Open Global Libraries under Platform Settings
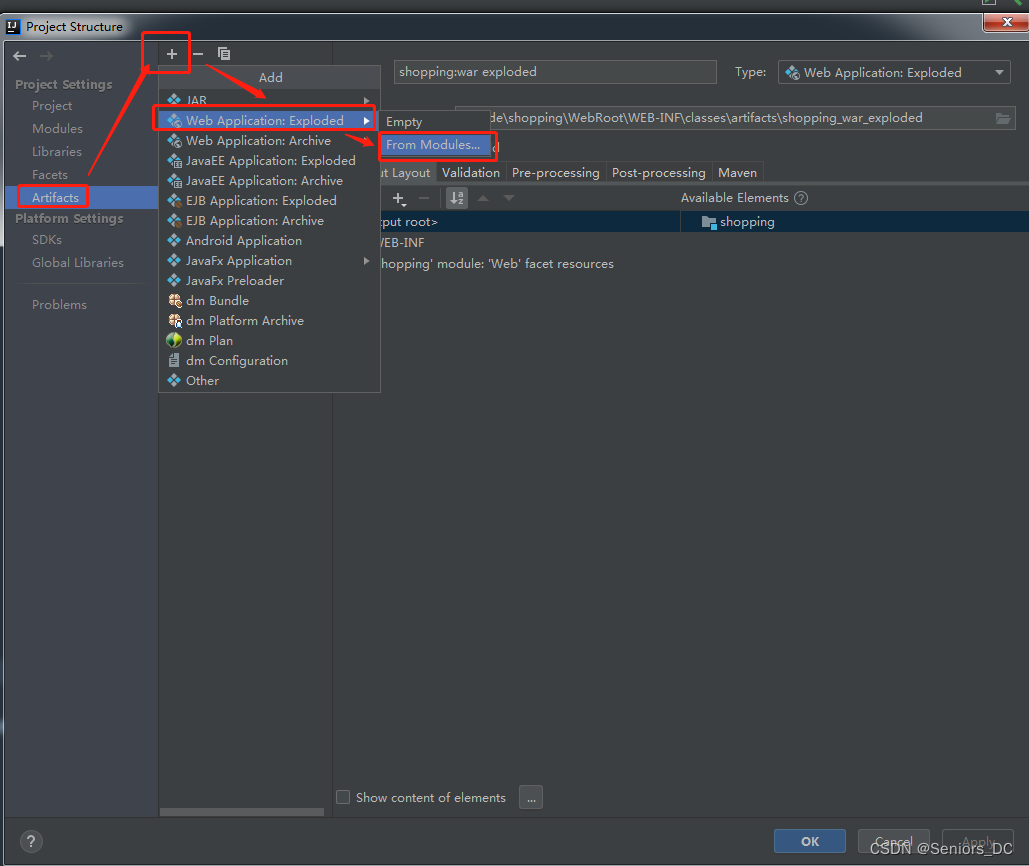Viewport: 1029px width, 866px height. coord(77,262)
